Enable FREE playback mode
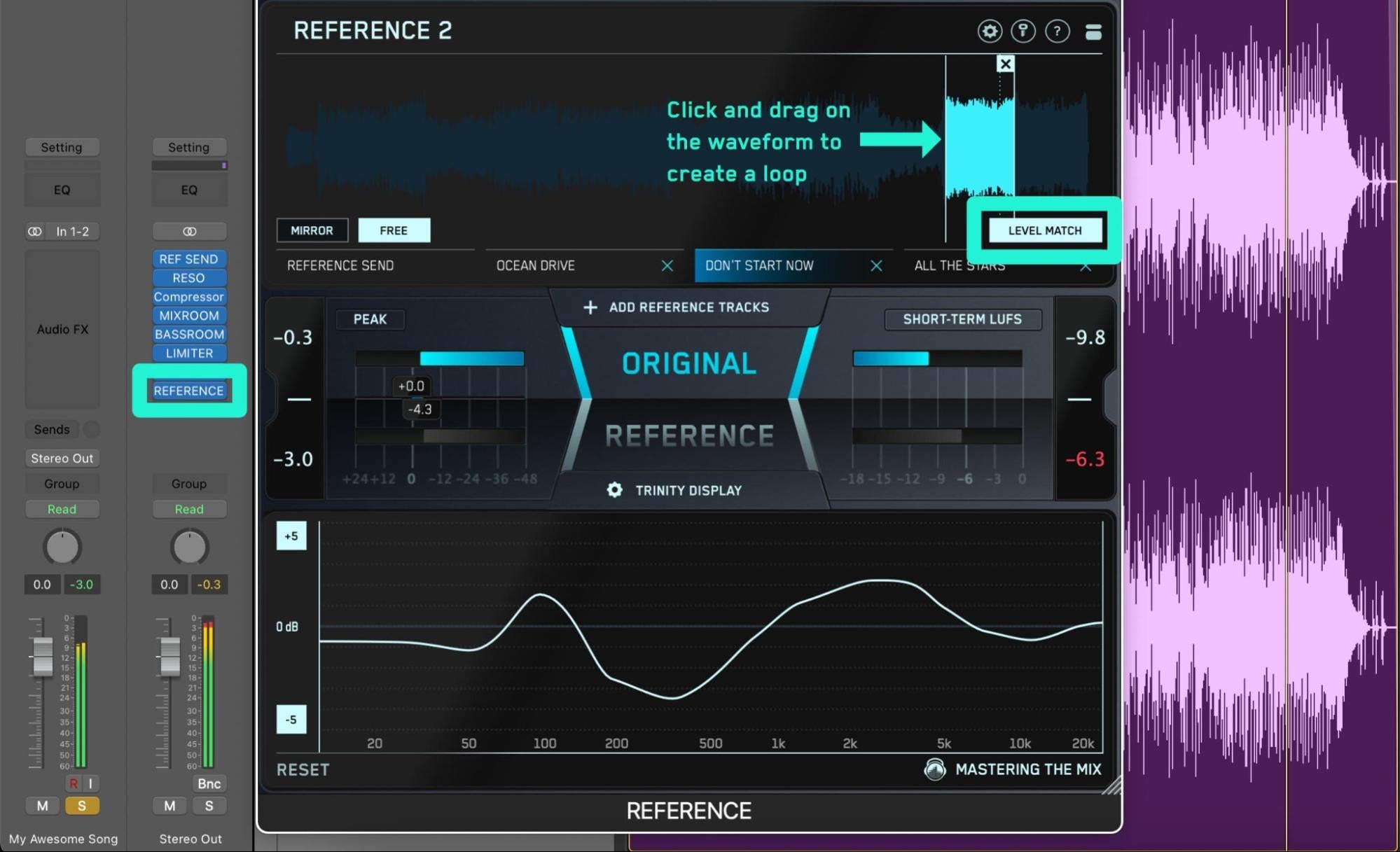 coord(394,230)
